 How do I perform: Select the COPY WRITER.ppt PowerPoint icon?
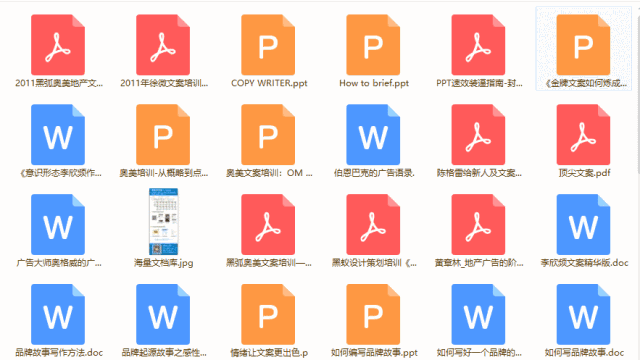[x=268, y=45]
